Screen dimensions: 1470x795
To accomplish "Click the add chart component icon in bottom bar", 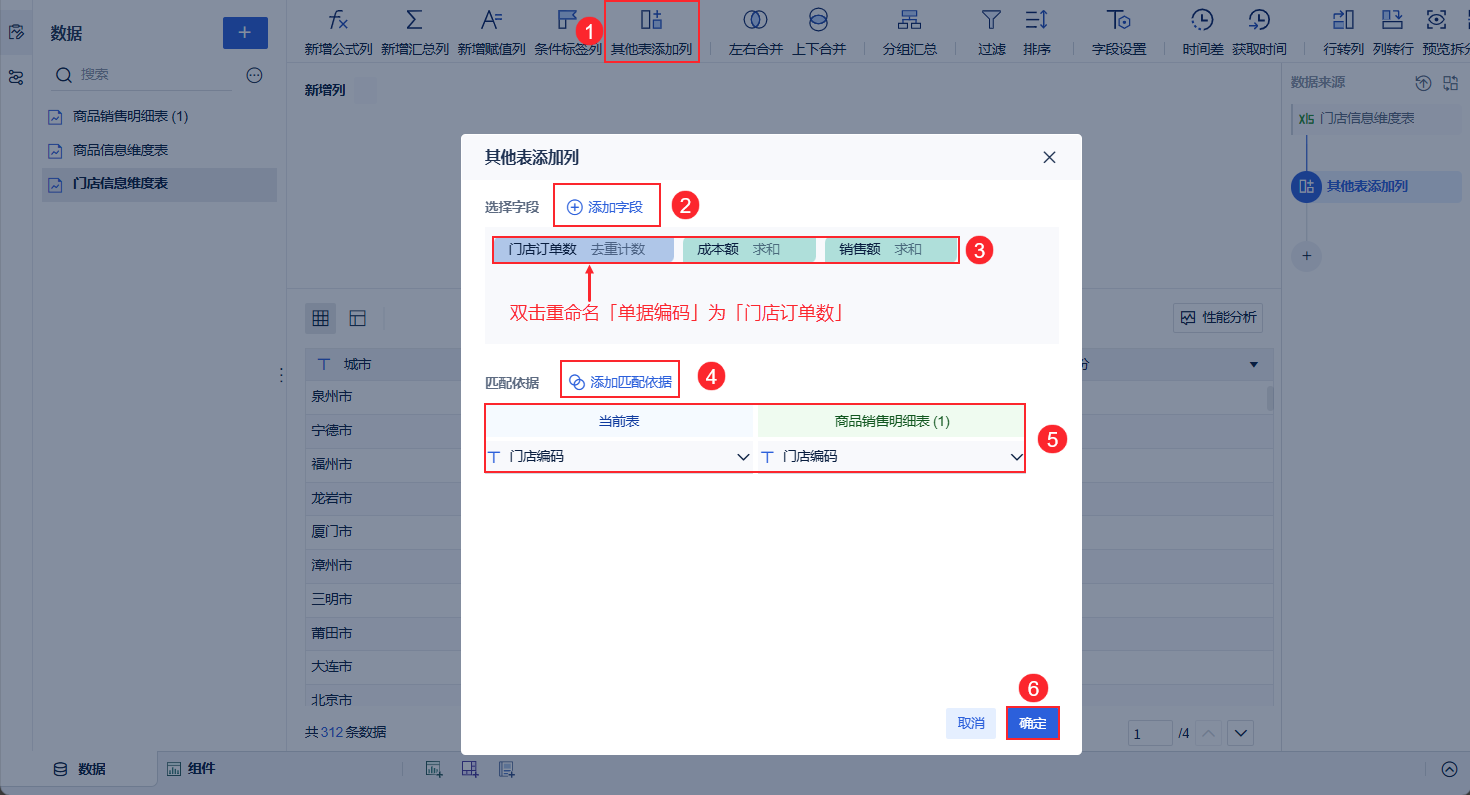I will (x=434, y=769).
